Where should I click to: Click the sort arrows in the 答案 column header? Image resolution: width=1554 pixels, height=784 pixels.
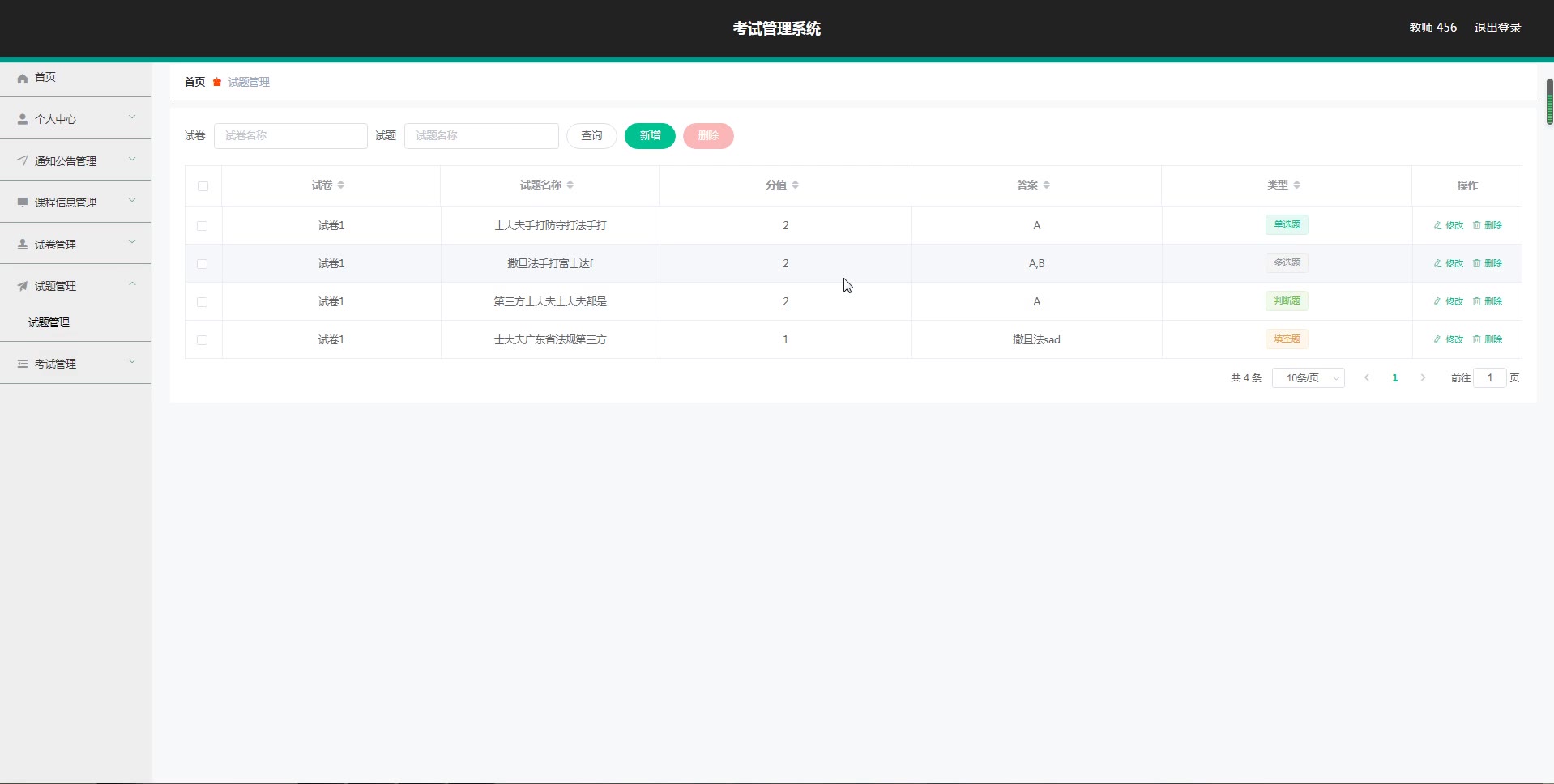tap(1047, 185)
